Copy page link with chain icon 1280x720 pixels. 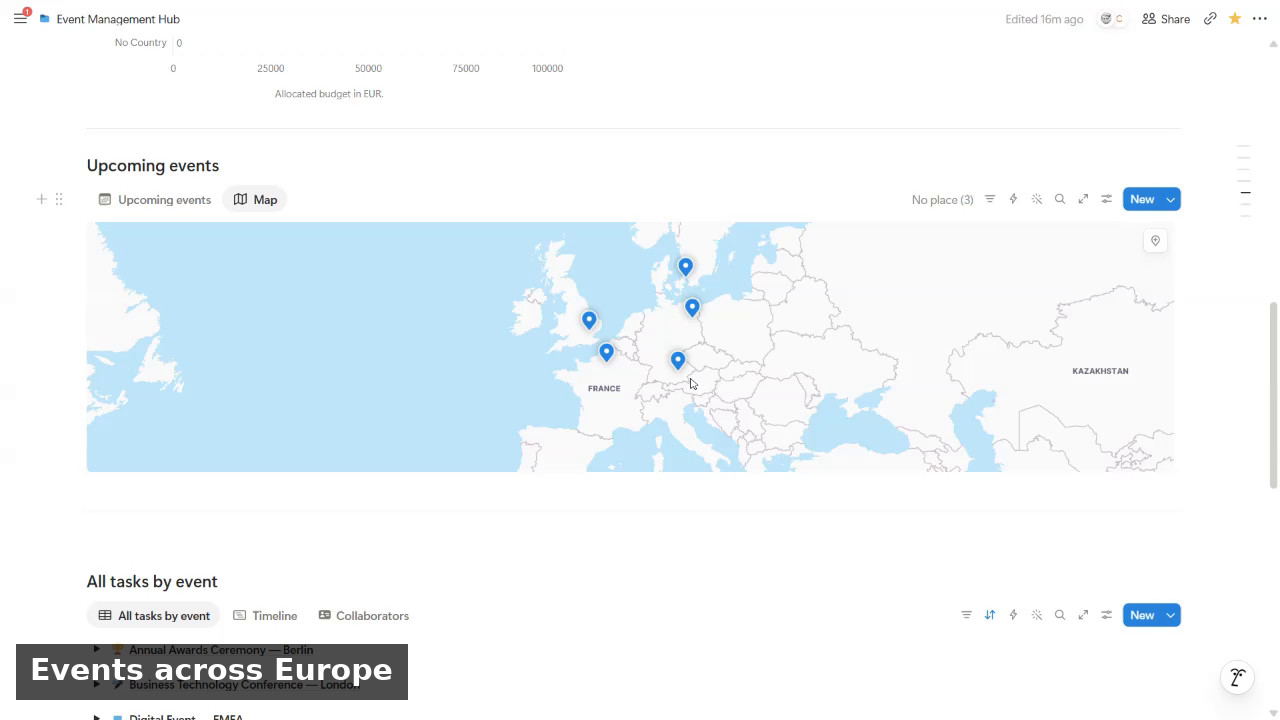coord(1210,19)
